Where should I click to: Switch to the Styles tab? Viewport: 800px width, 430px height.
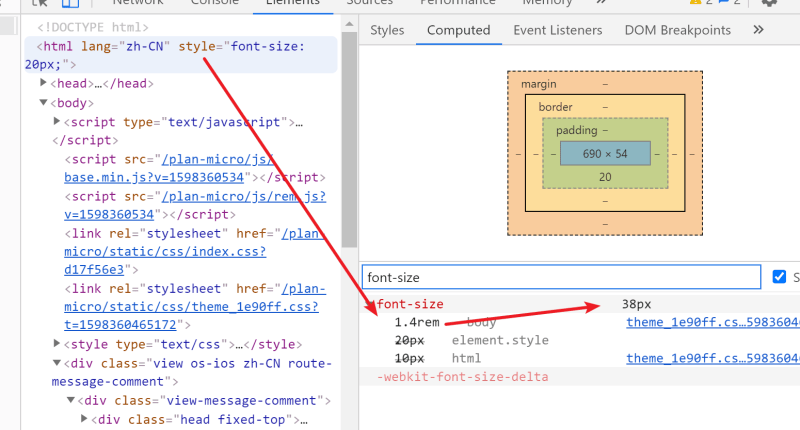pyautogui.click(x=387, y=30)
